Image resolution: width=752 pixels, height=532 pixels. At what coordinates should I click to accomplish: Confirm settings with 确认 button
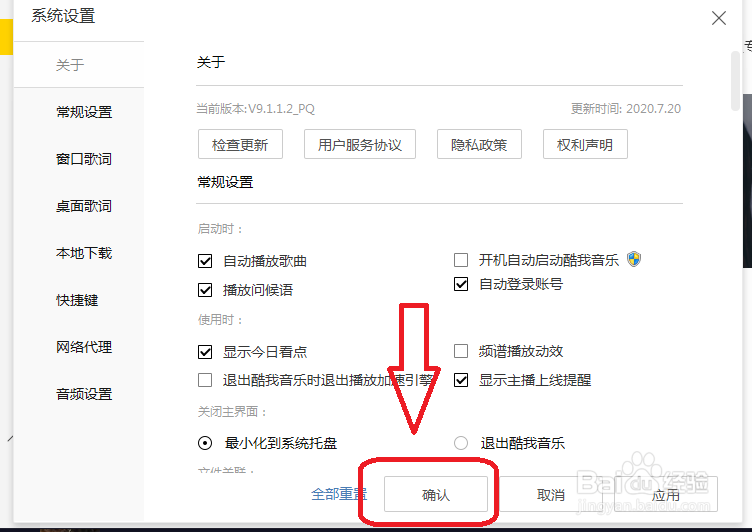(x=435, y=494)
